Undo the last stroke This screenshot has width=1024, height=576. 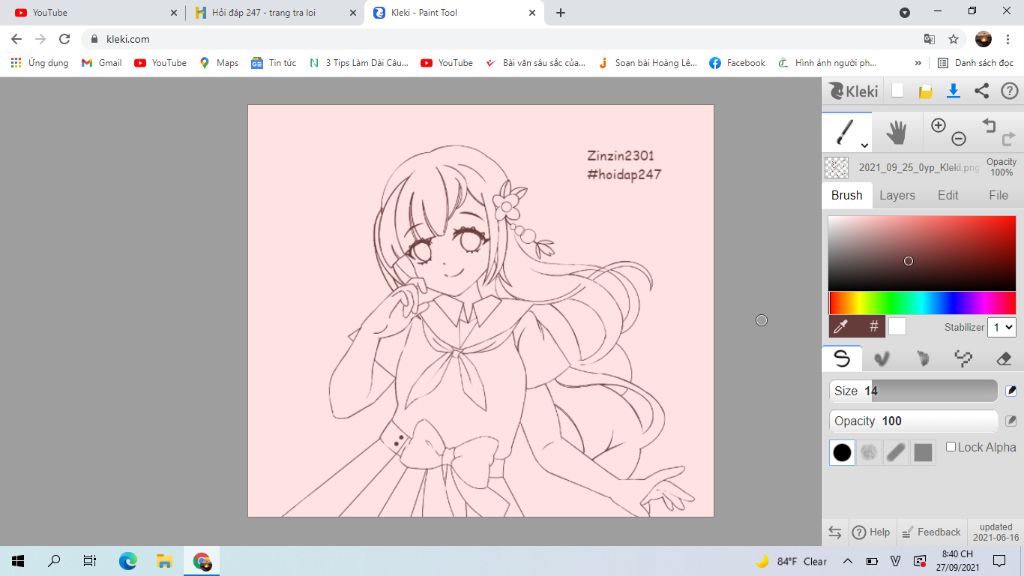989,125
